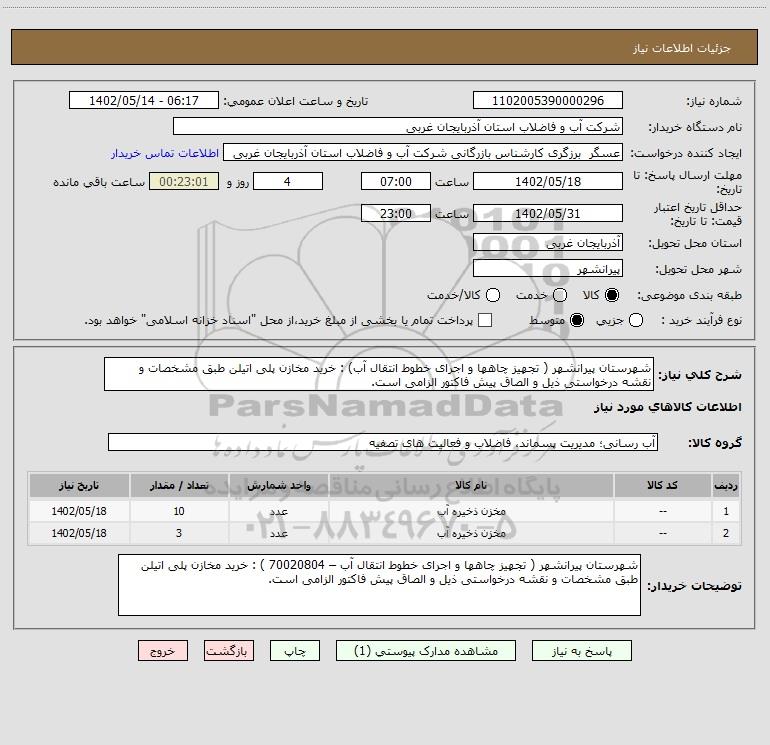Click the ردیف column header

(726, 486)
